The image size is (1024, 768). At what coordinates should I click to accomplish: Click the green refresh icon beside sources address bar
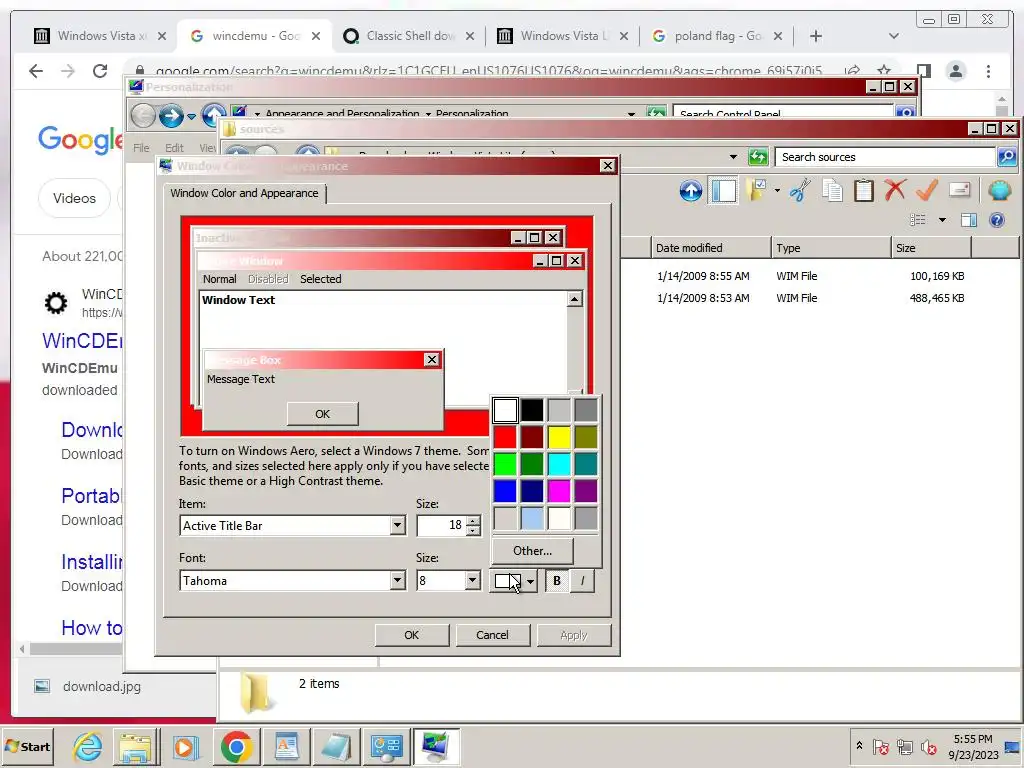[x=758, y=157]
